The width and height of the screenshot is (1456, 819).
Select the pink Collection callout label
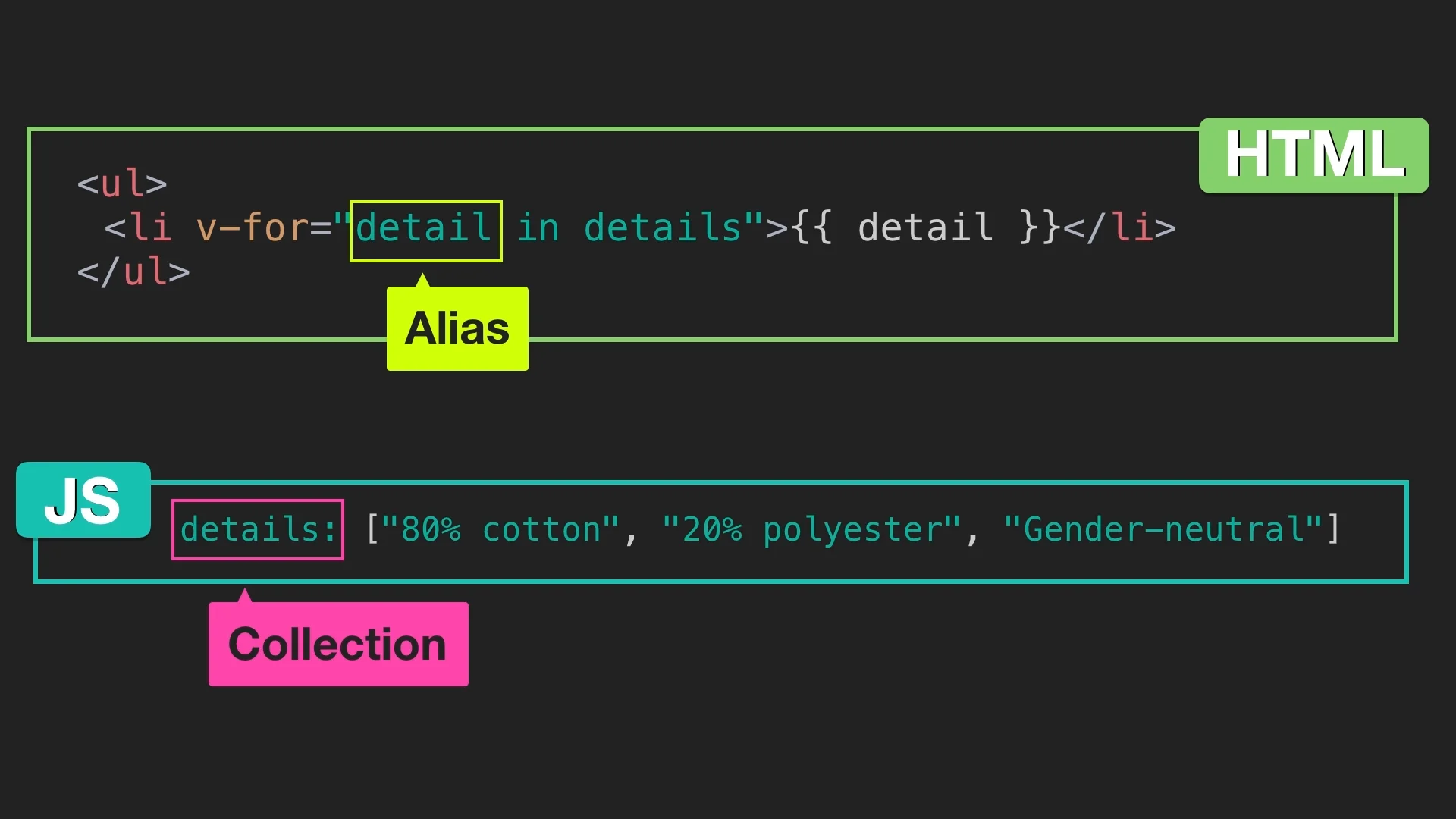click(x=338, y=644)
